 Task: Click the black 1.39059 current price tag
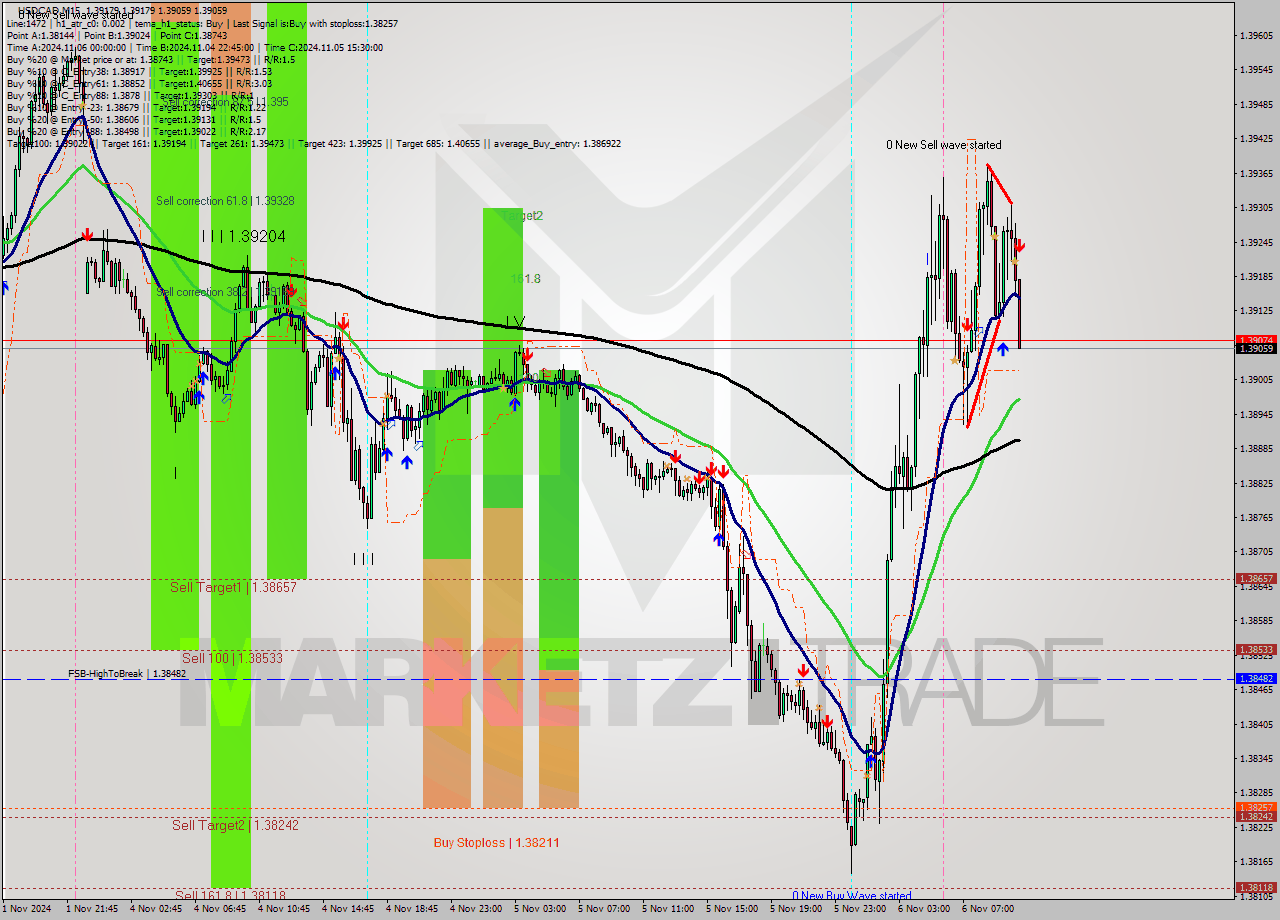(1256, 349)
